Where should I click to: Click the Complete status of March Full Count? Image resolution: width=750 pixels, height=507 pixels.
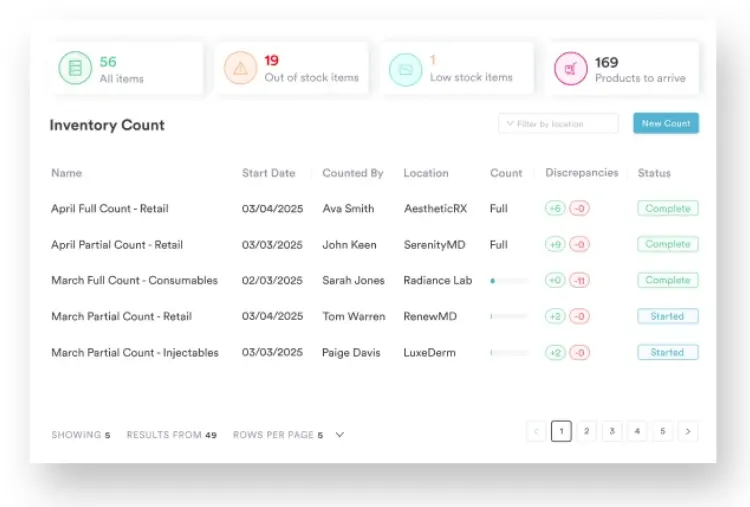(668, 280)
